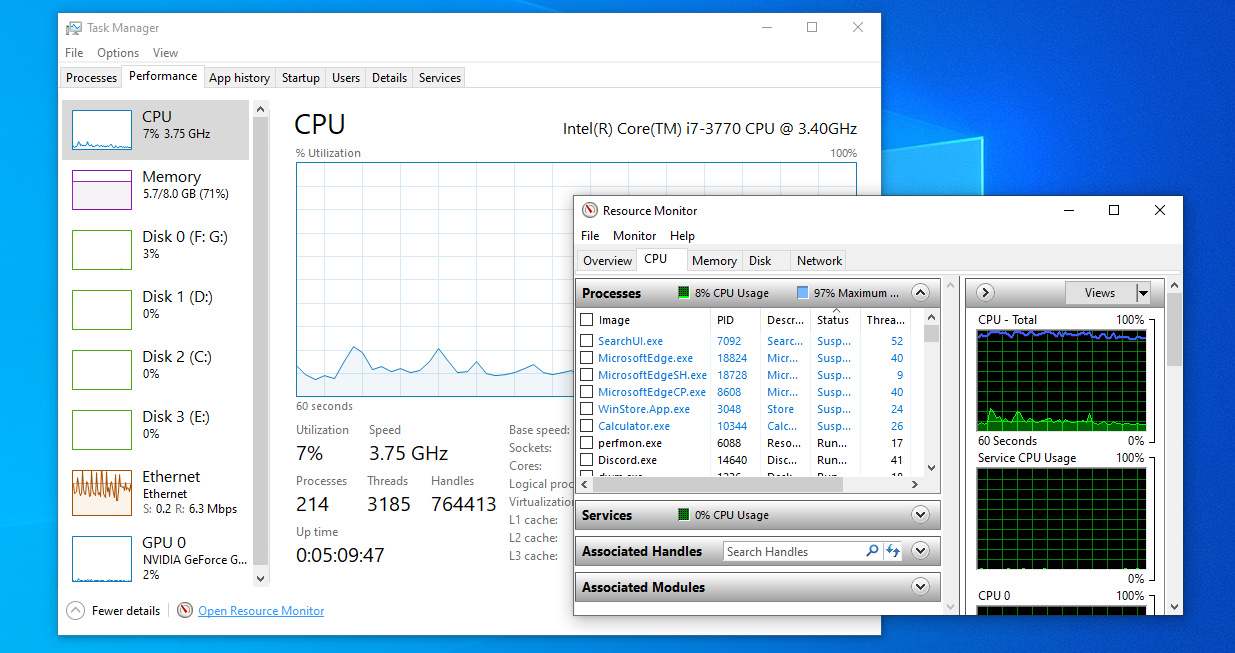Select the CPU graph thumbnail in Task Manager sidebar
This screenshot has width=1235, height=653.
tap(101, 130)
